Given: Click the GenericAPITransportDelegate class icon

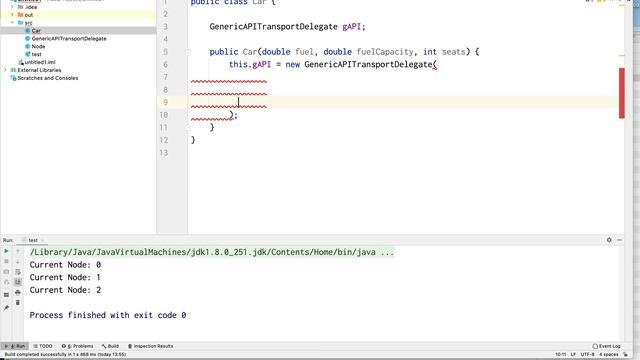Looking at the screenshot, I should pos(28,38).
